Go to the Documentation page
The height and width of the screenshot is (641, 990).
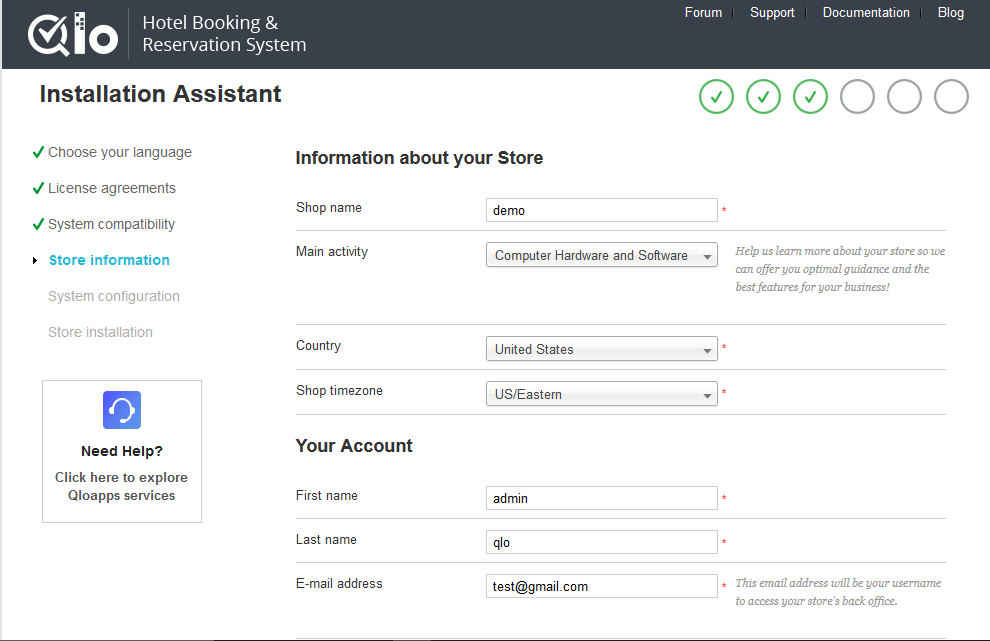tap(866, 13)
